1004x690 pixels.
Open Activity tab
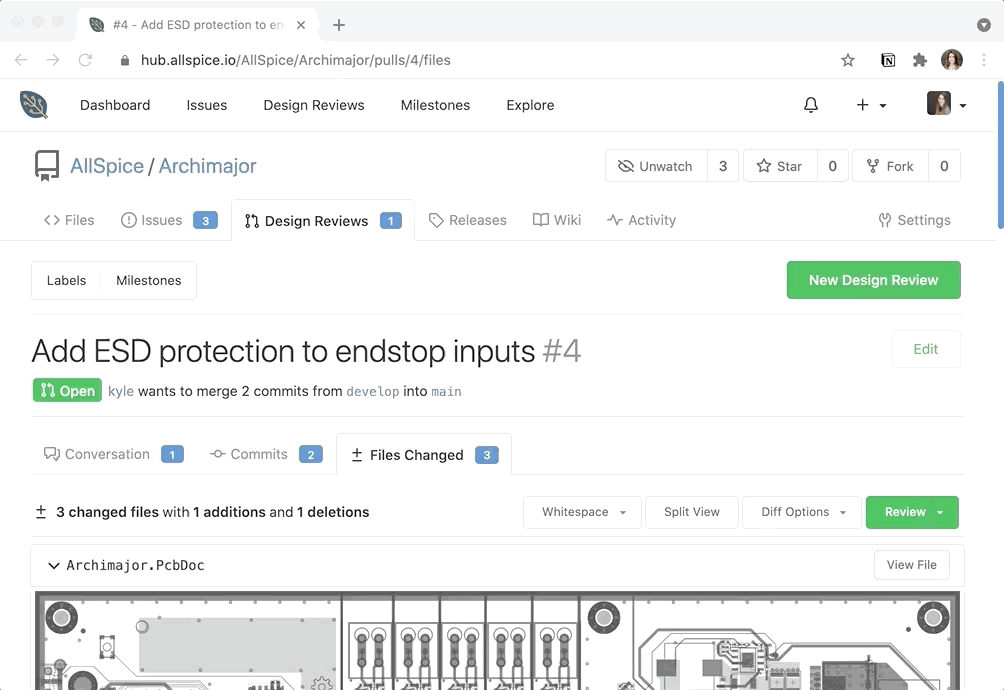642,220
